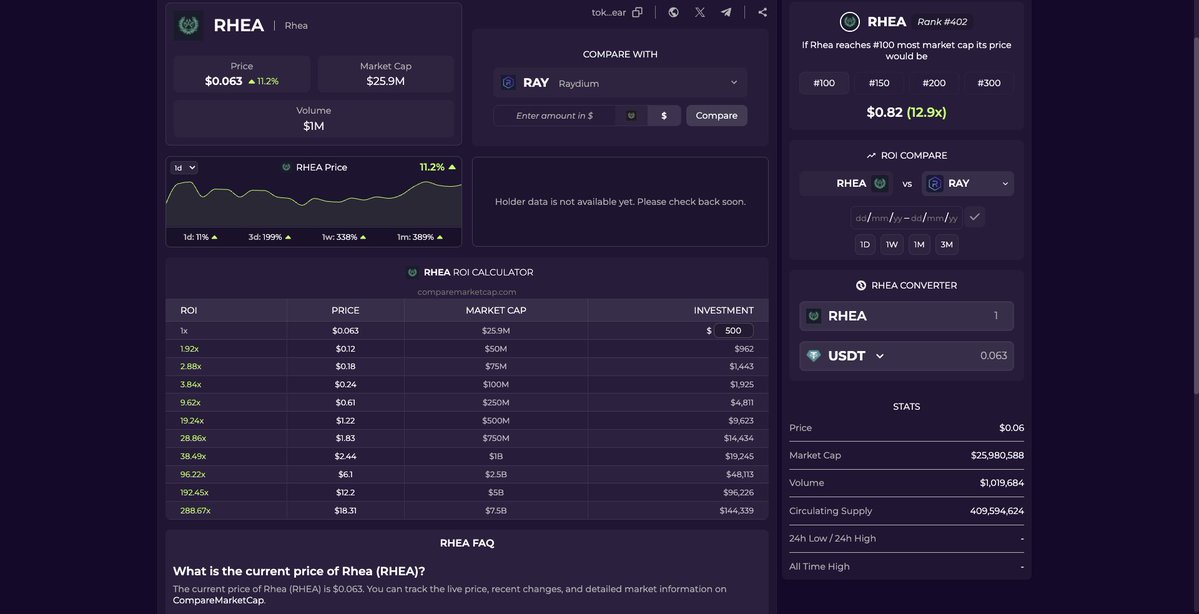Click the Compare button

(716, 115)
